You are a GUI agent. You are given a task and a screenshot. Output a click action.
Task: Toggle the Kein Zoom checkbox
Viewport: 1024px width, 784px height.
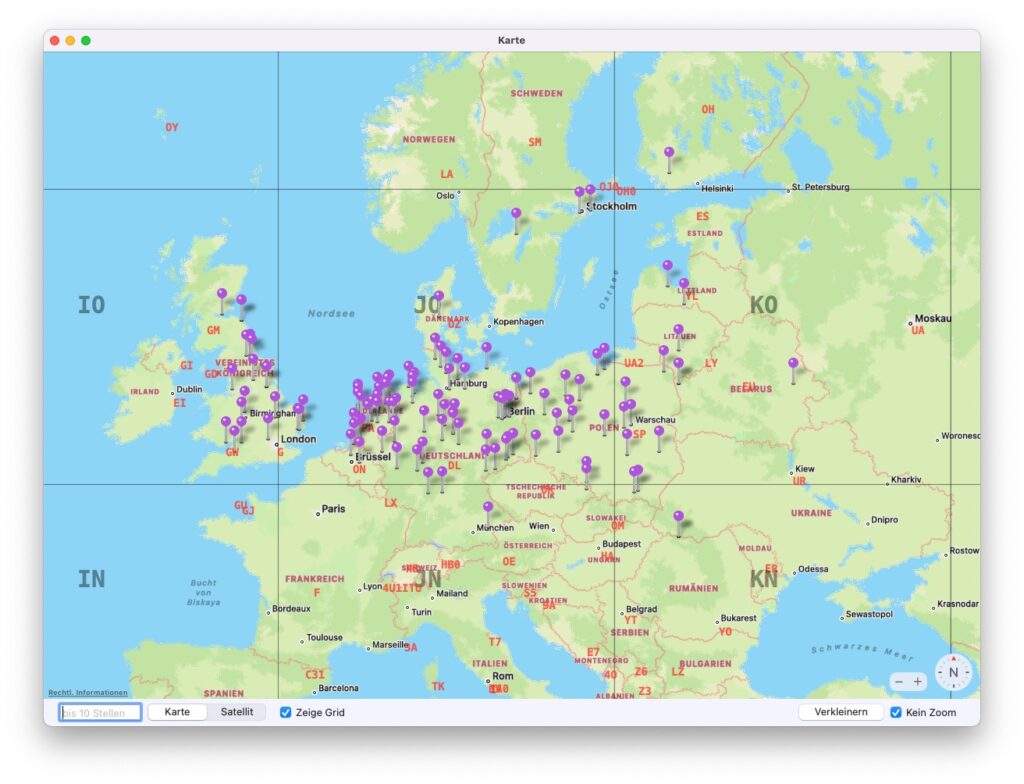coord(896,712)
